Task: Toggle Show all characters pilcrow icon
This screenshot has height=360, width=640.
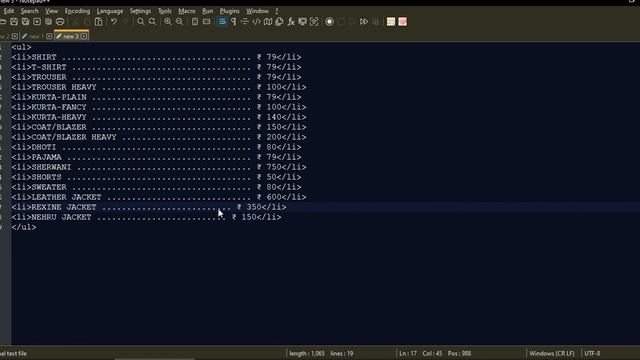Action: [233, 22]
